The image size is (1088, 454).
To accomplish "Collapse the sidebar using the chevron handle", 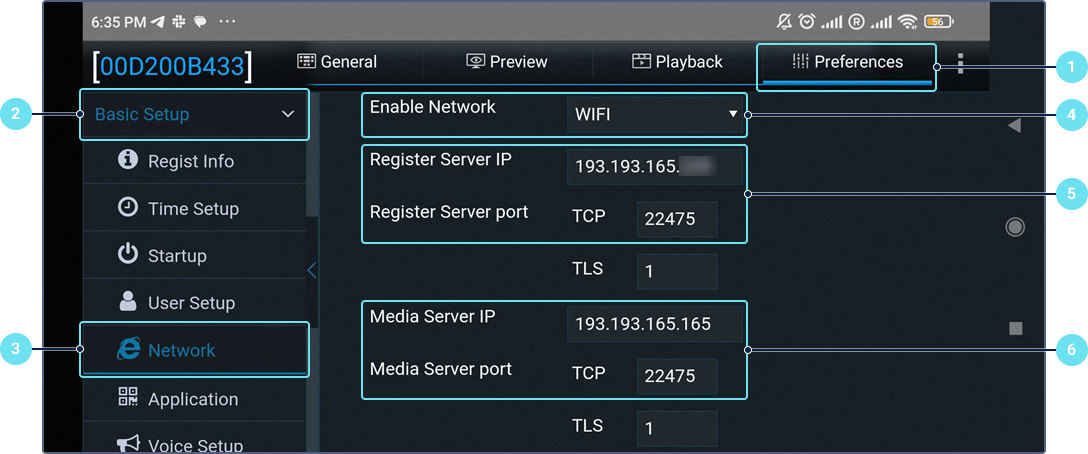I will click(x=311, y=270).
